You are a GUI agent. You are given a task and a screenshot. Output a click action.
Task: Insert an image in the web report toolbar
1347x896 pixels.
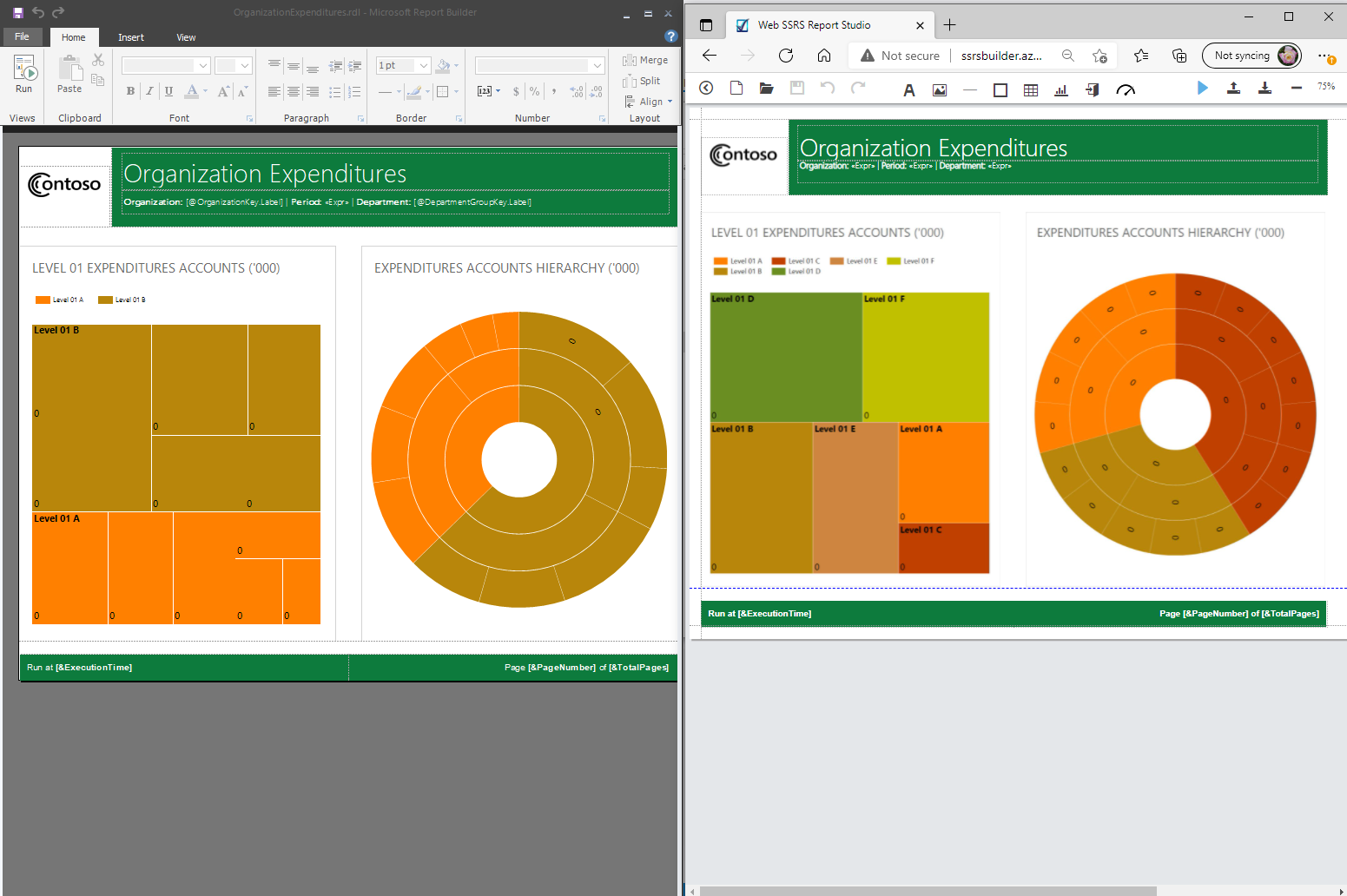pos(940,90)
